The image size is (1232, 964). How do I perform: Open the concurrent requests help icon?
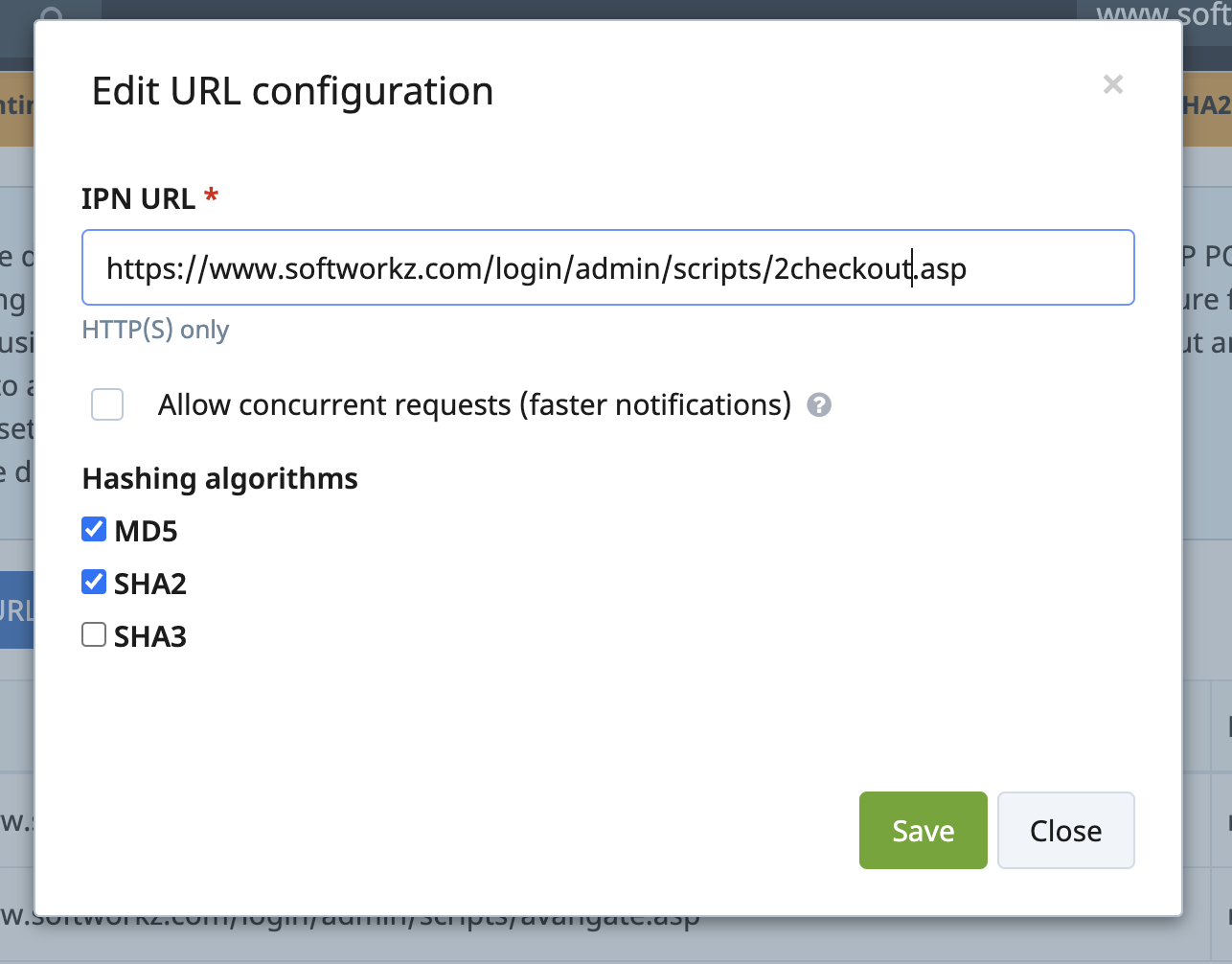pyautogui.click(x=819, y=405)
